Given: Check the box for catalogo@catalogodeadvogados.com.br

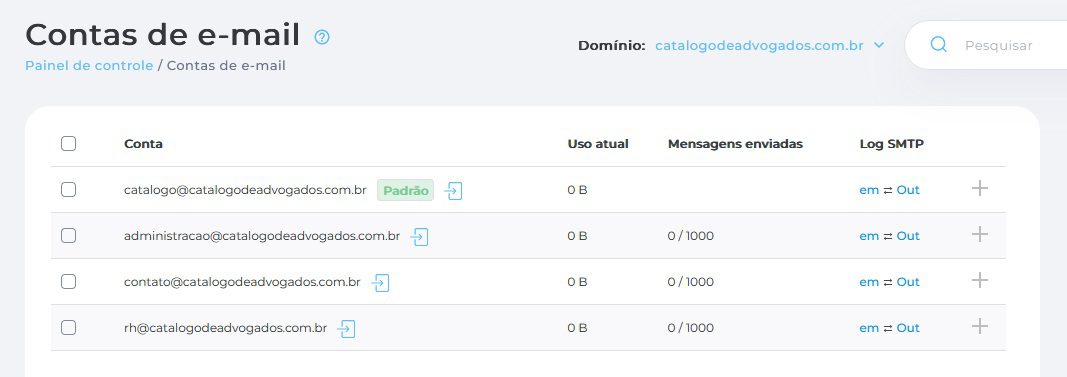Looking at the screenshot, I should pyautogui.click(x=68, y=190).
